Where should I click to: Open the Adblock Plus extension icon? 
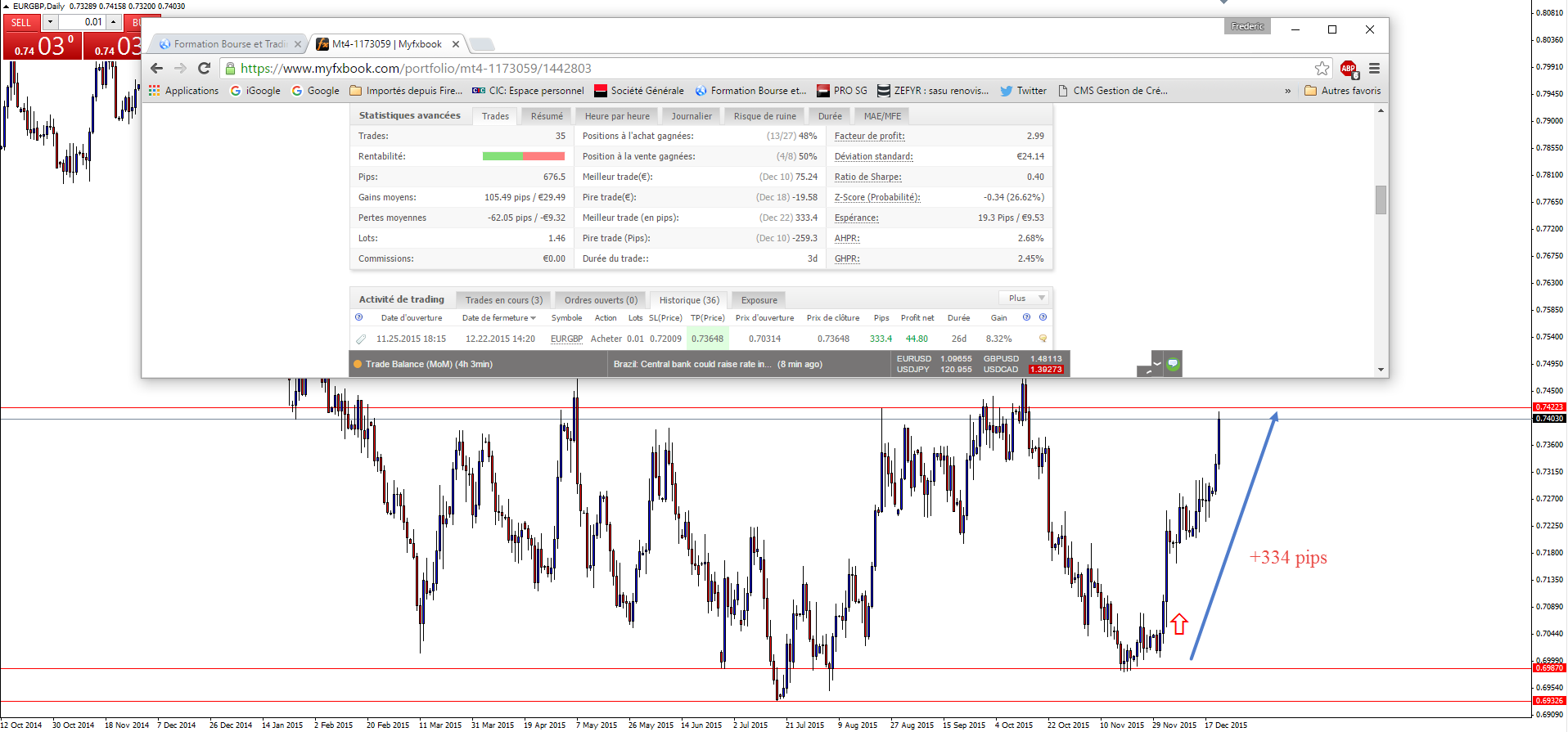click(1349, 69)
